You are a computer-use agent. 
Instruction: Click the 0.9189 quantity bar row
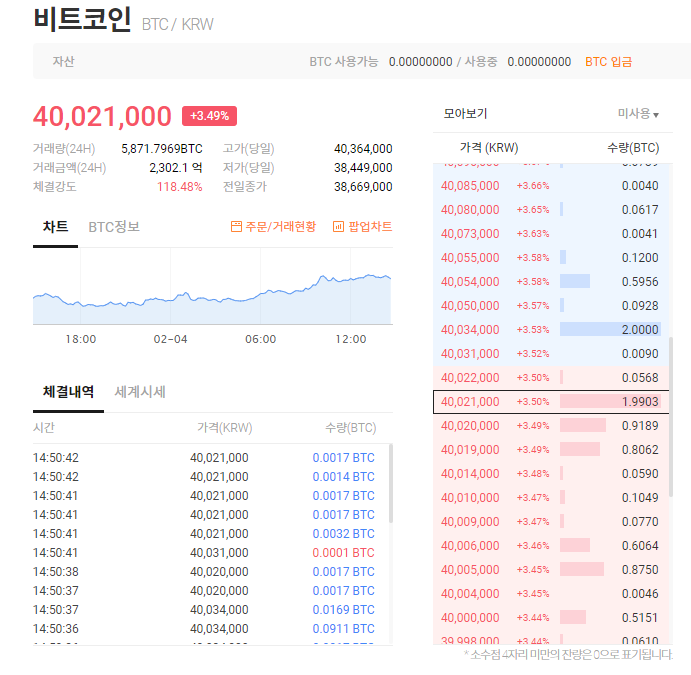pyautogui.click(x=551, y=426)
